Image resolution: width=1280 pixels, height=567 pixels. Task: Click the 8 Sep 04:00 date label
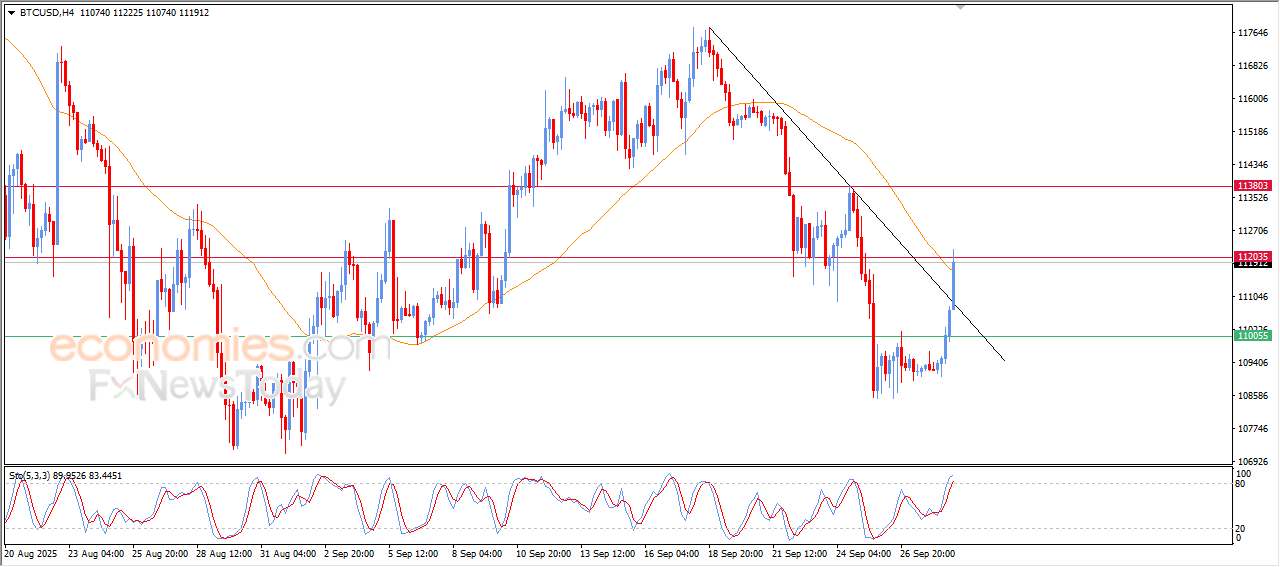(477, 553)
